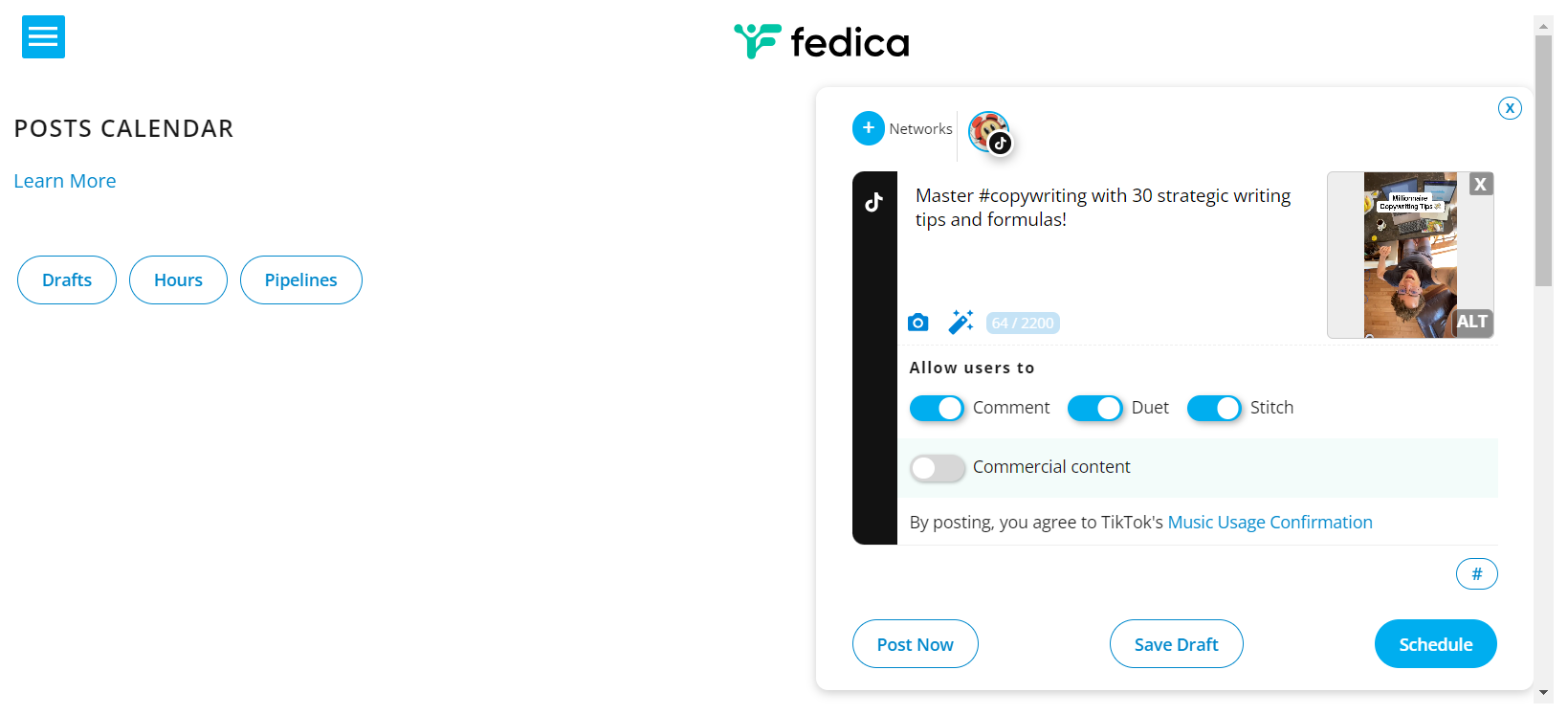Close the post composer panel
Image resolution: width=1568 pixels, height=715 pixels.
point(1510,108)
